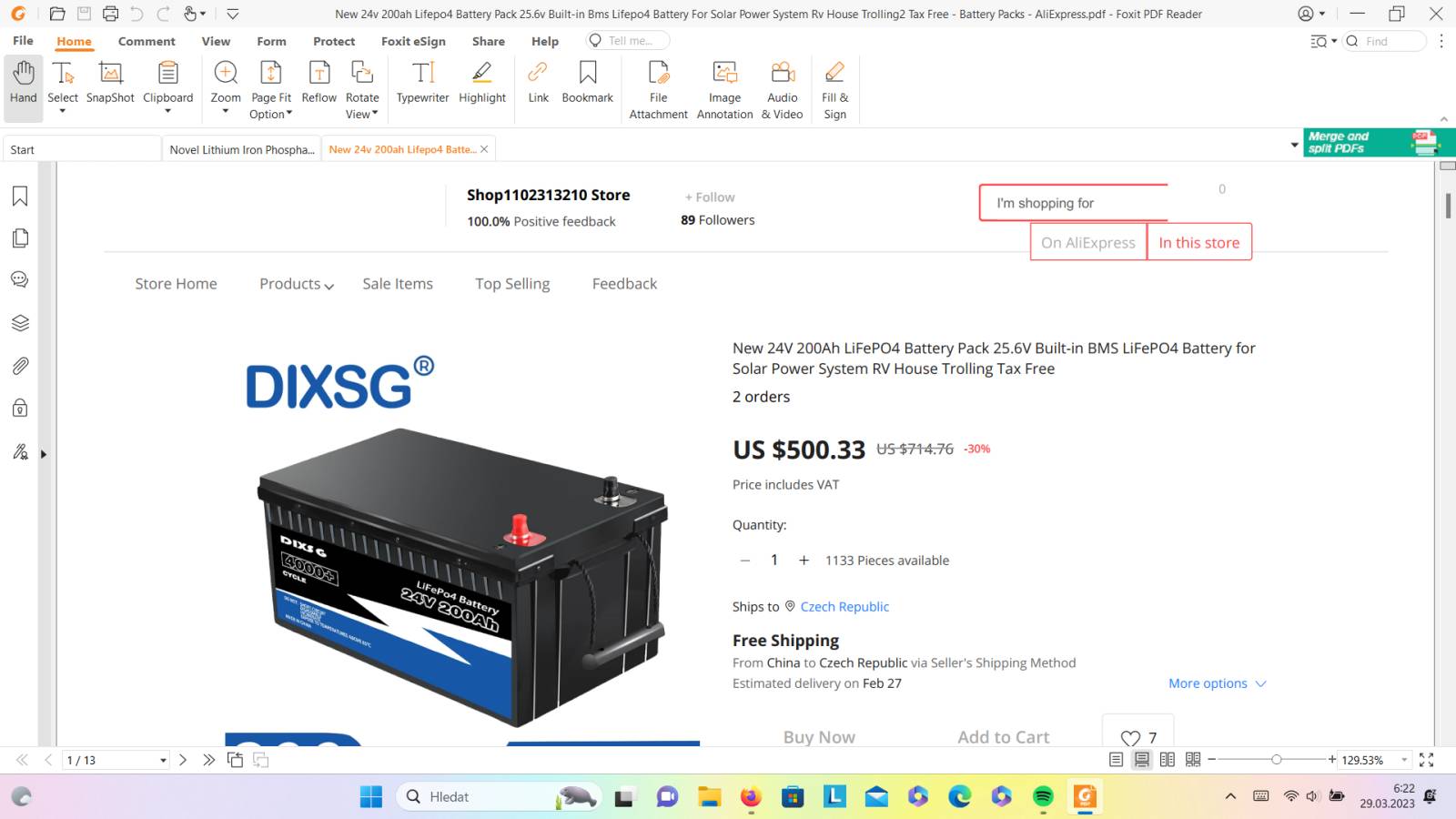1456x819 pixels.
Task: Switch to Novel Lithium Iron Phospha... tab
Action: tap(242, 149)
